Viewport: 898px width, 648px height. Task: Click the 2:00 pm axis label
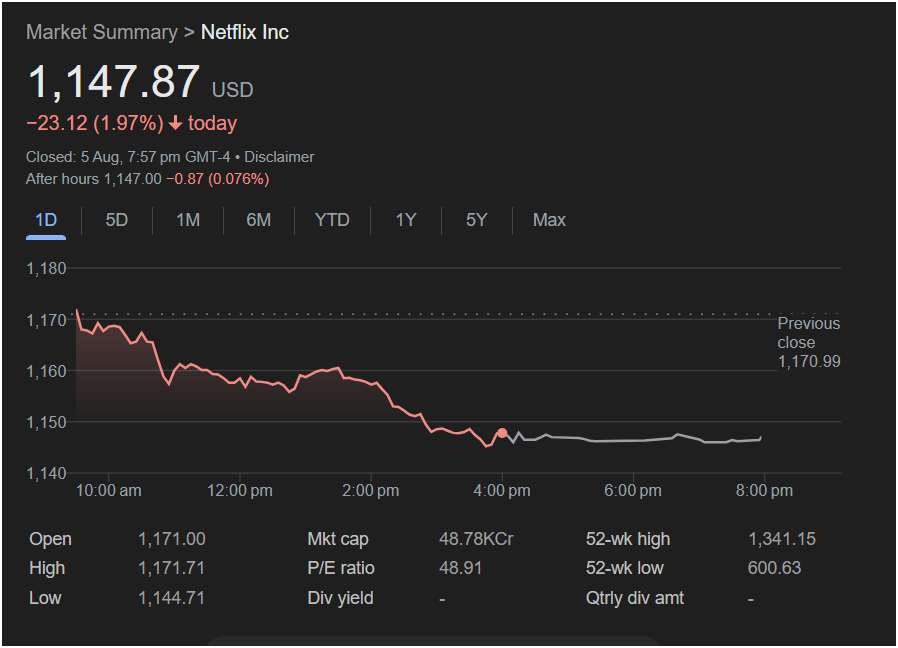pyautogui.click(x=371, y=491)
